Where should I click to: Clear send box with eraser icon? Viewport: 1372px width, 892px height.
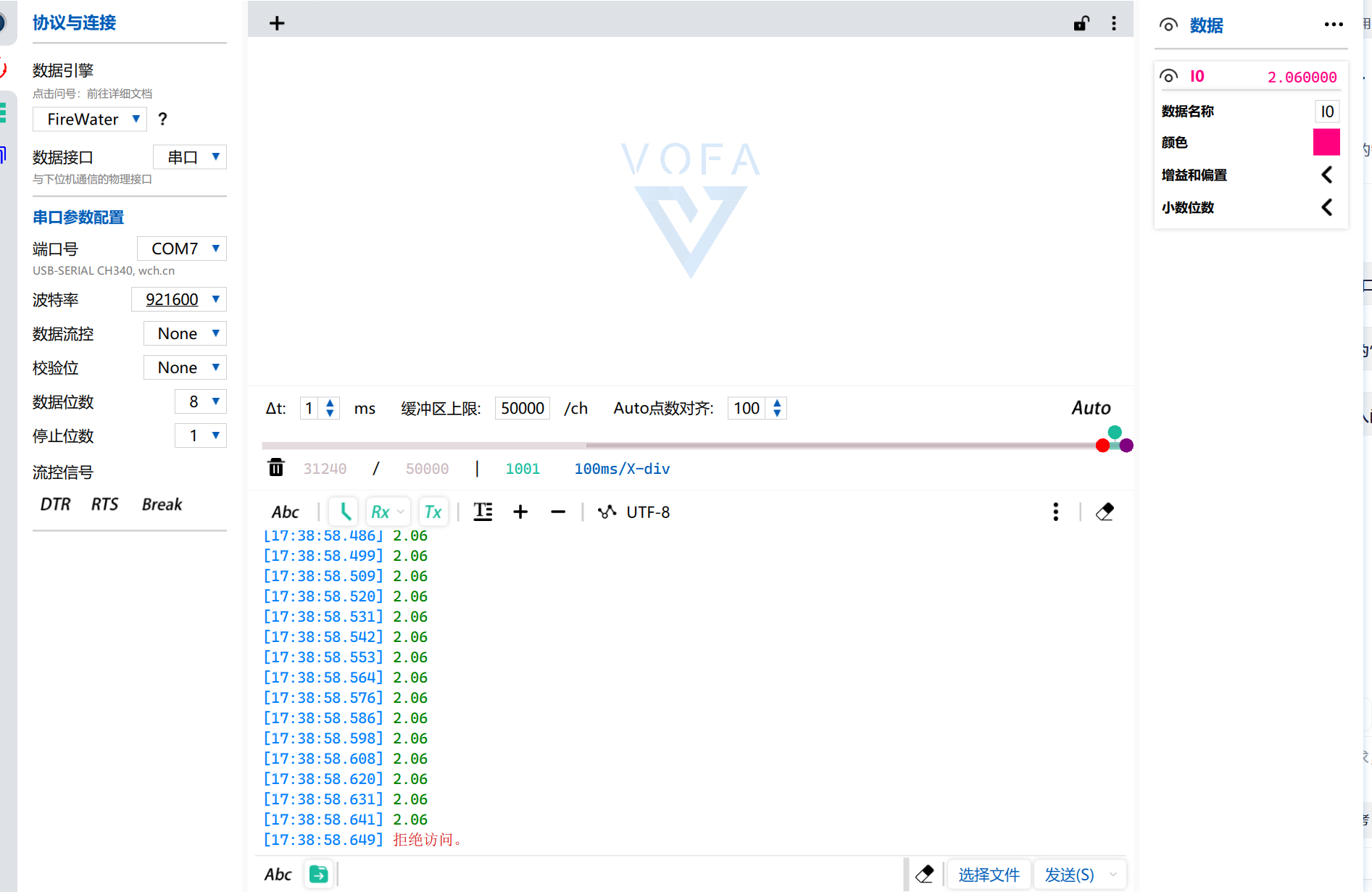(925, 875)
